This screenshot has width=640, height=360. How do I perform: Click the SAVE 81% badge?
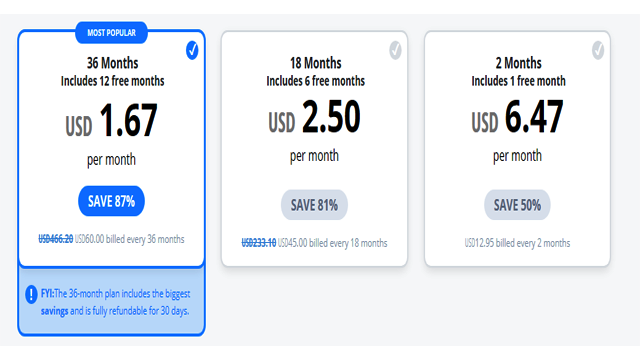314,205
